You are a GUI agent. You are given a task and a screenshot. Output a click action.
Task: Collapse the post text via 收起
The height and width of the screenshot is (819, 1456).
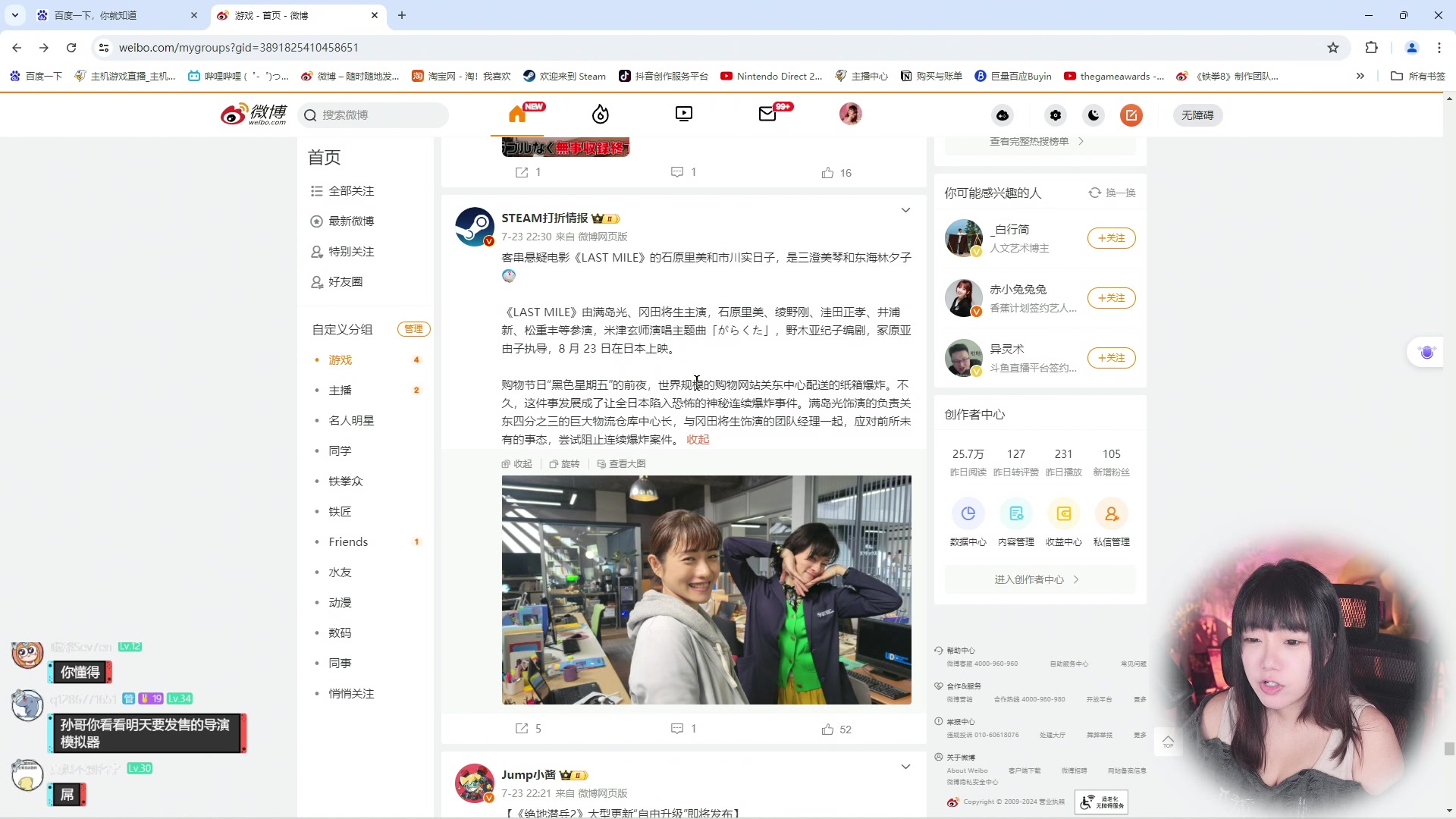697,439
